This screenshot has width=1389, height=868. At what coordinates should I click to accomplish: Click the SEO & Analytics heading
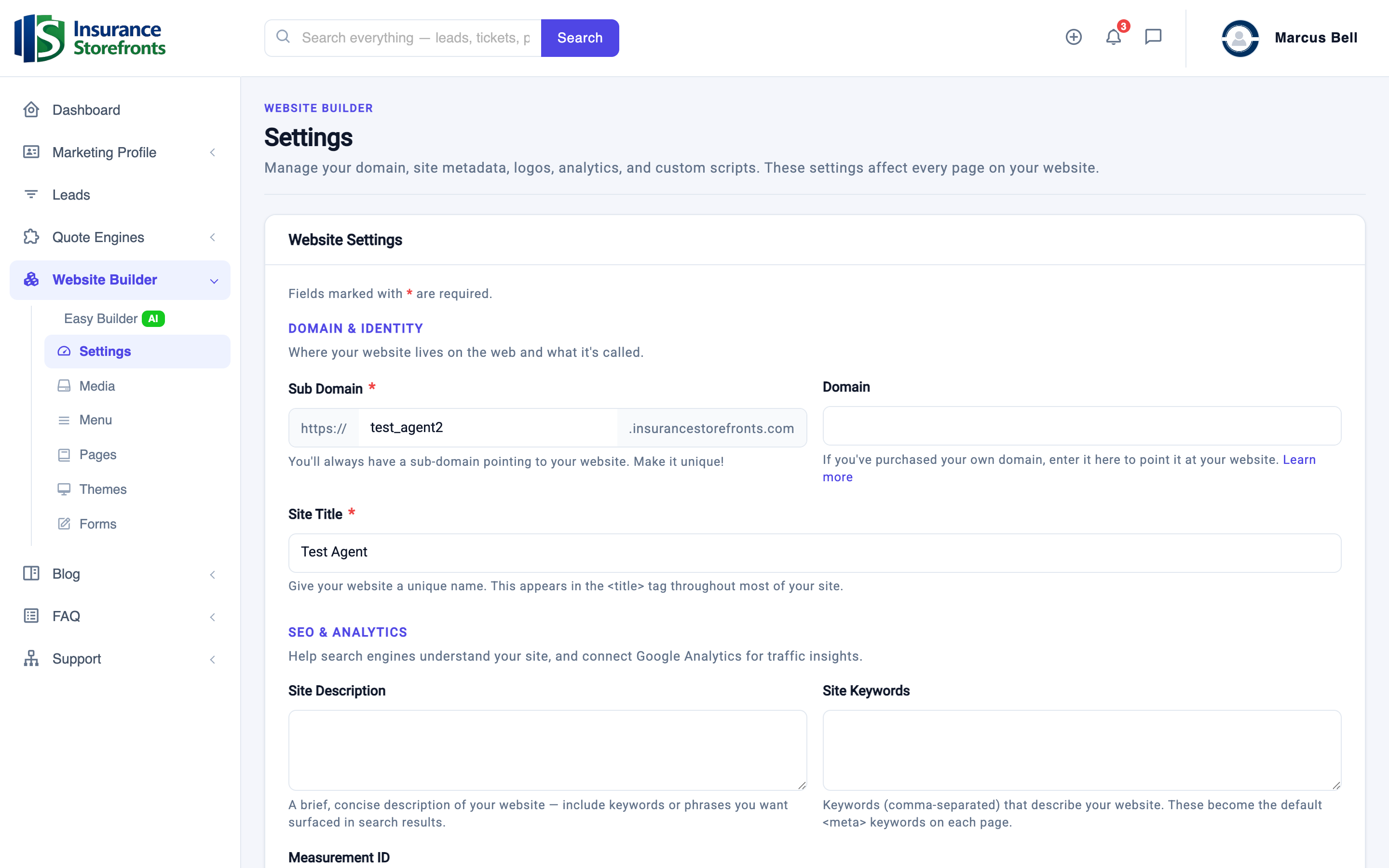click(347, 632)
